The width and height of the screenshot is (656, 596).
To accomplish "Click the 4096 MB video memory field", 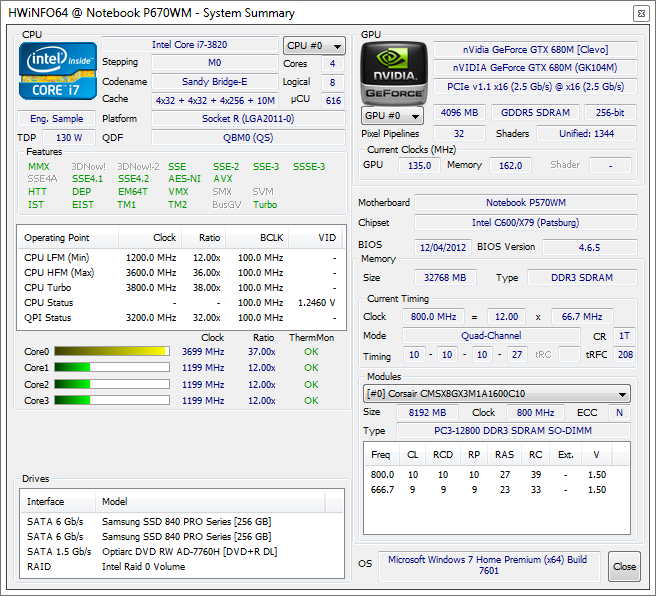I will pos(459,113).
